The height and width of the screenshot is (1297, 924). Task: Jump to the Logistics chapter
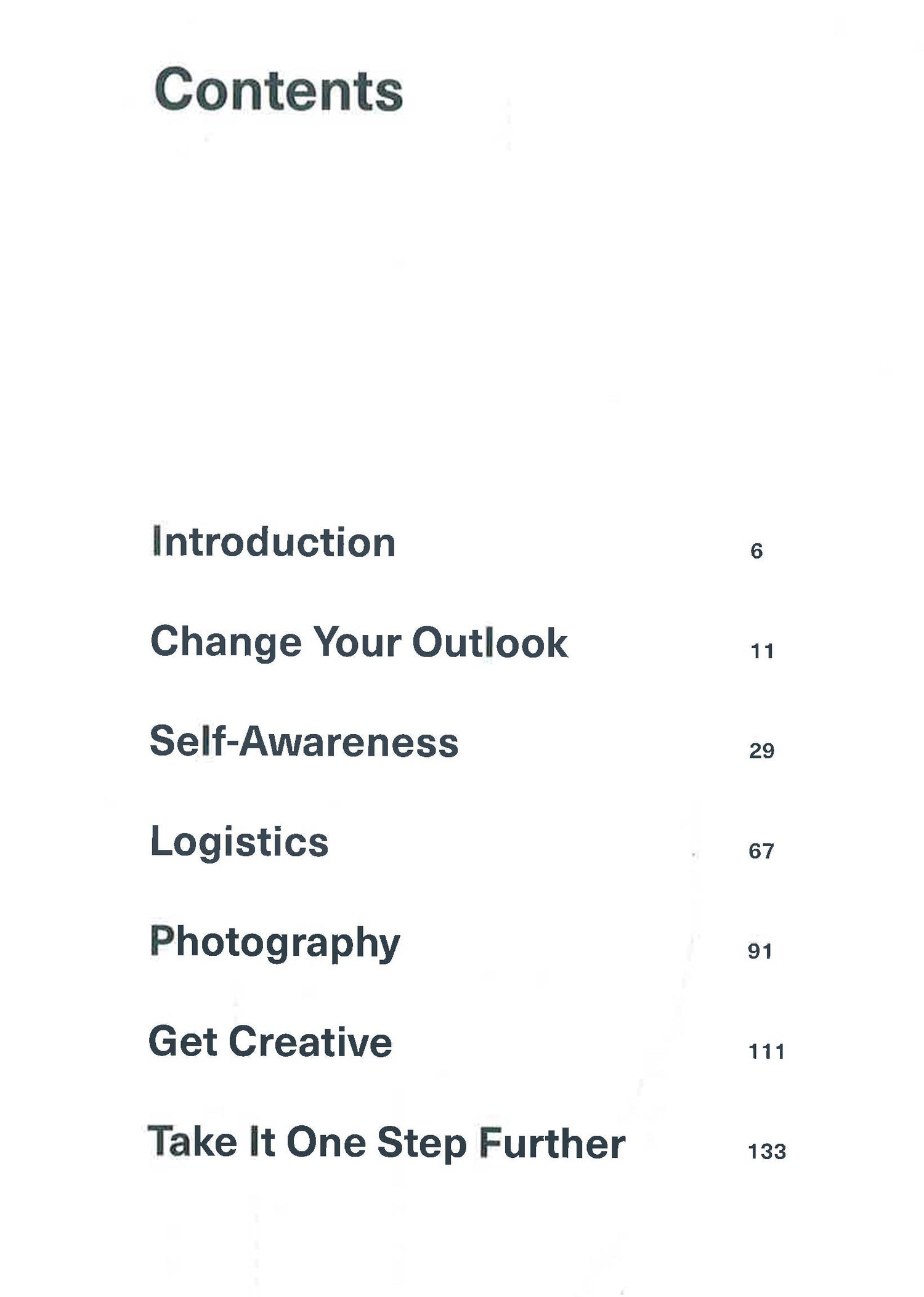click(239, 842)
